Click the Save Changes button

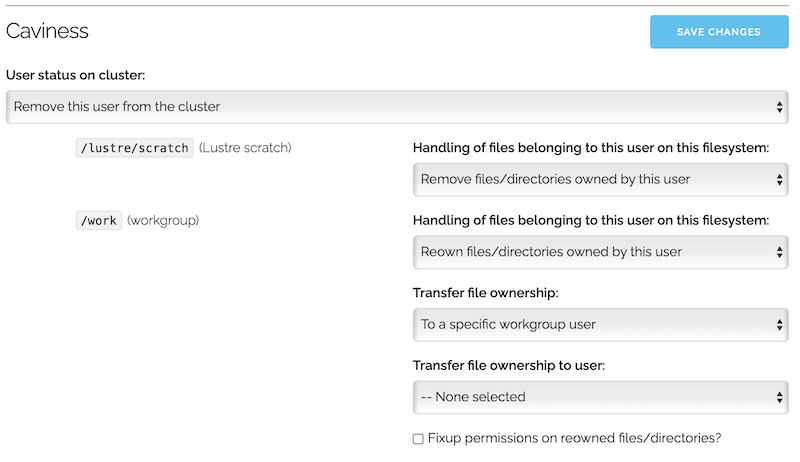(x=718, y=32)
